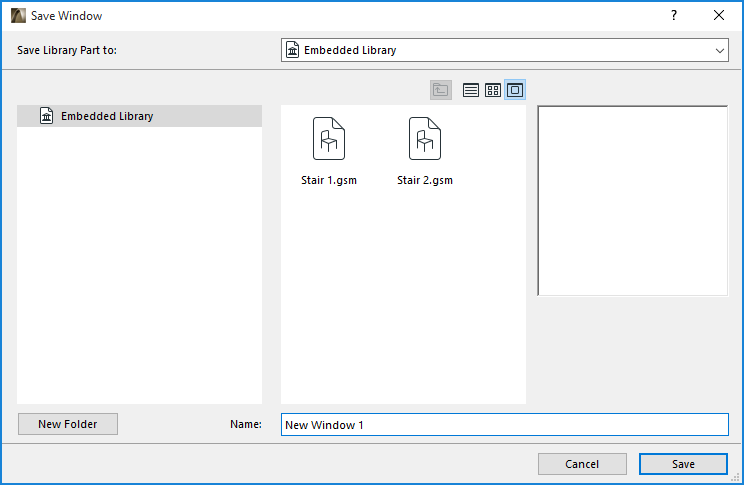
Task: Click the library part preview pane
Action: tap(632, 201)
